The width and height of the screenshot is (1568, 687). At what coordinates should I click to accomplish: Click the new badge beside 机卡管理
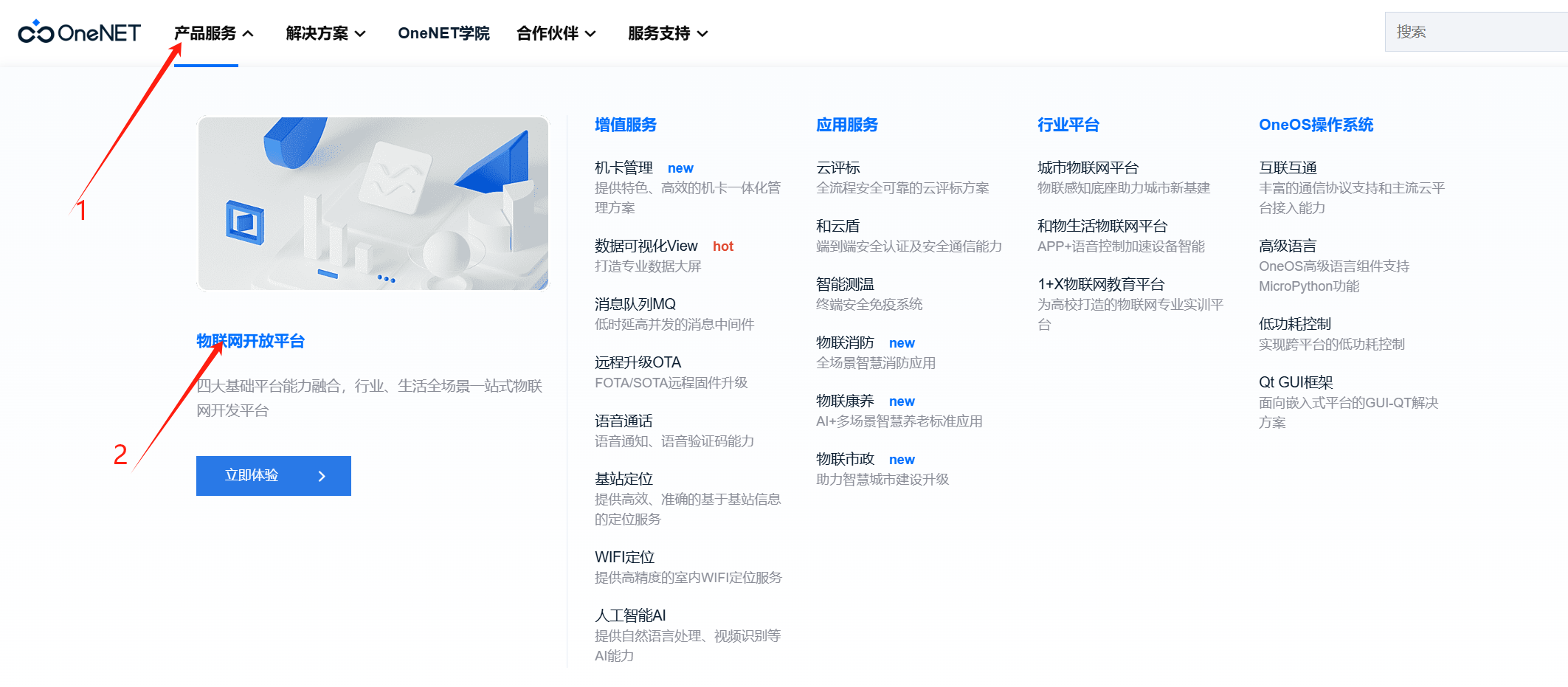point(680,168)
